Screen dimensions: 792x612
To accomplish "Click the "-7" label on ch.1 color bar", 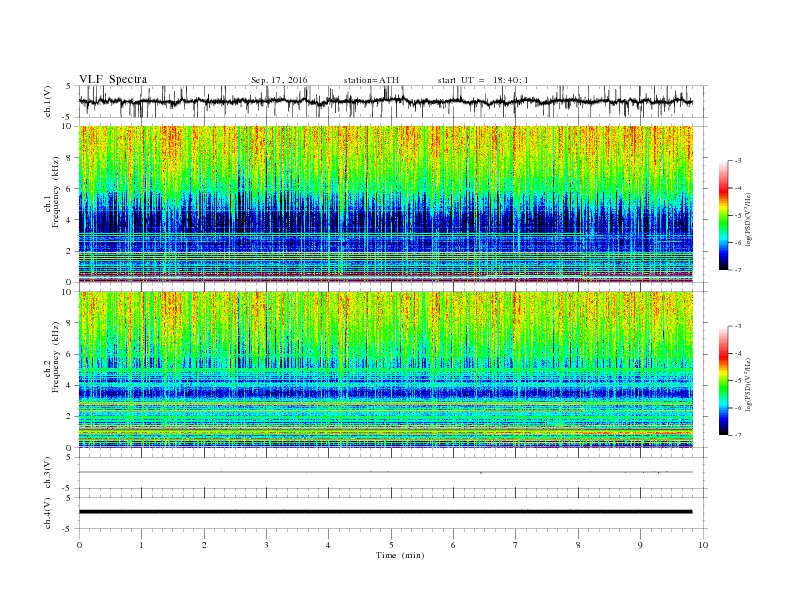I will click(x=738, y=270).
